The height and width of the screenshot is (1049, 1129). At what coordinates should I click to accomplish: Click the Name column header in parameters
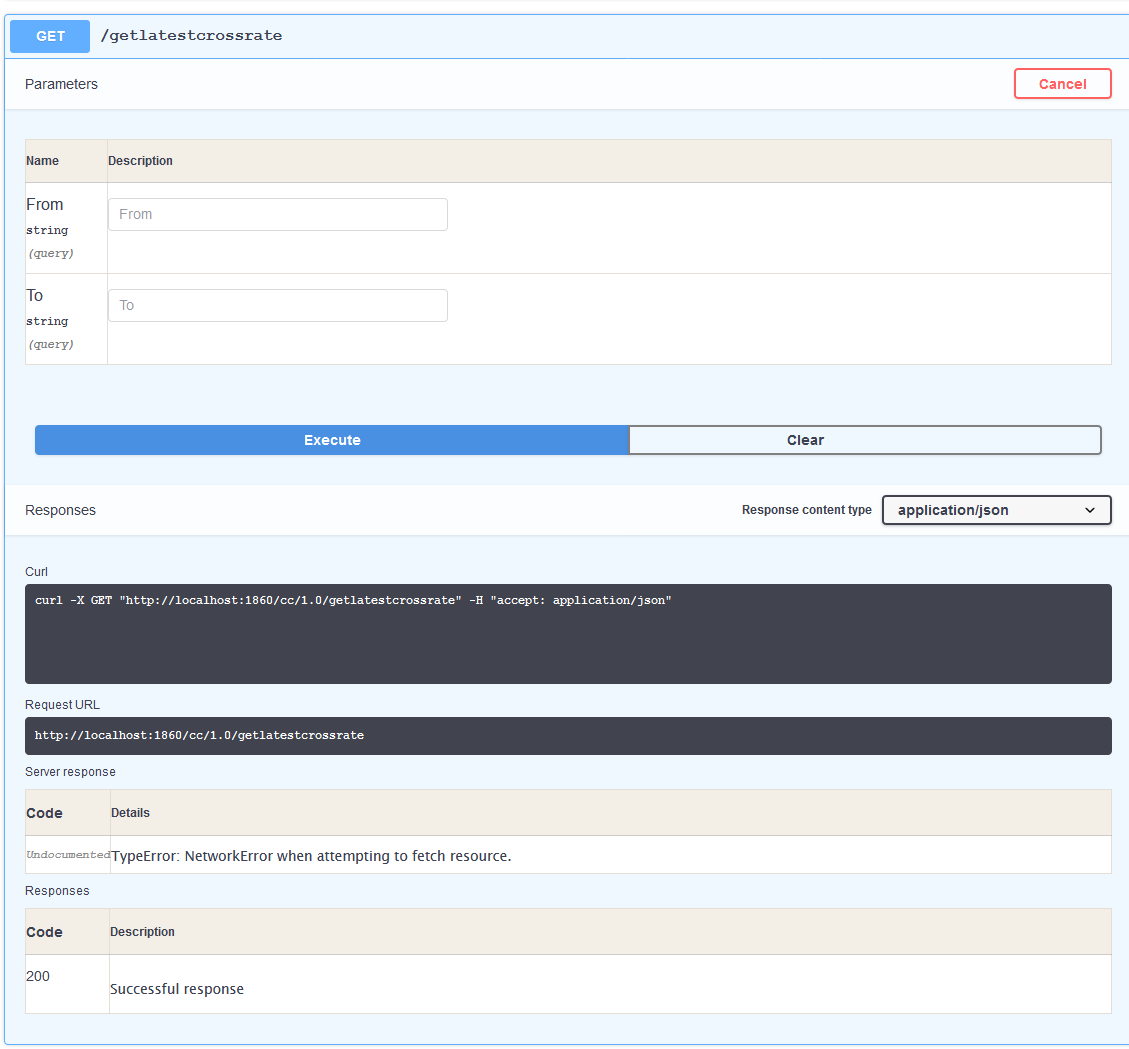[42, 161]
